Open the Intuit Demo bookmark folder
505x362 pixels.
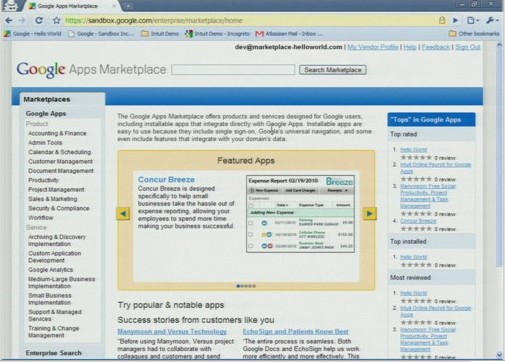[160, 34]
